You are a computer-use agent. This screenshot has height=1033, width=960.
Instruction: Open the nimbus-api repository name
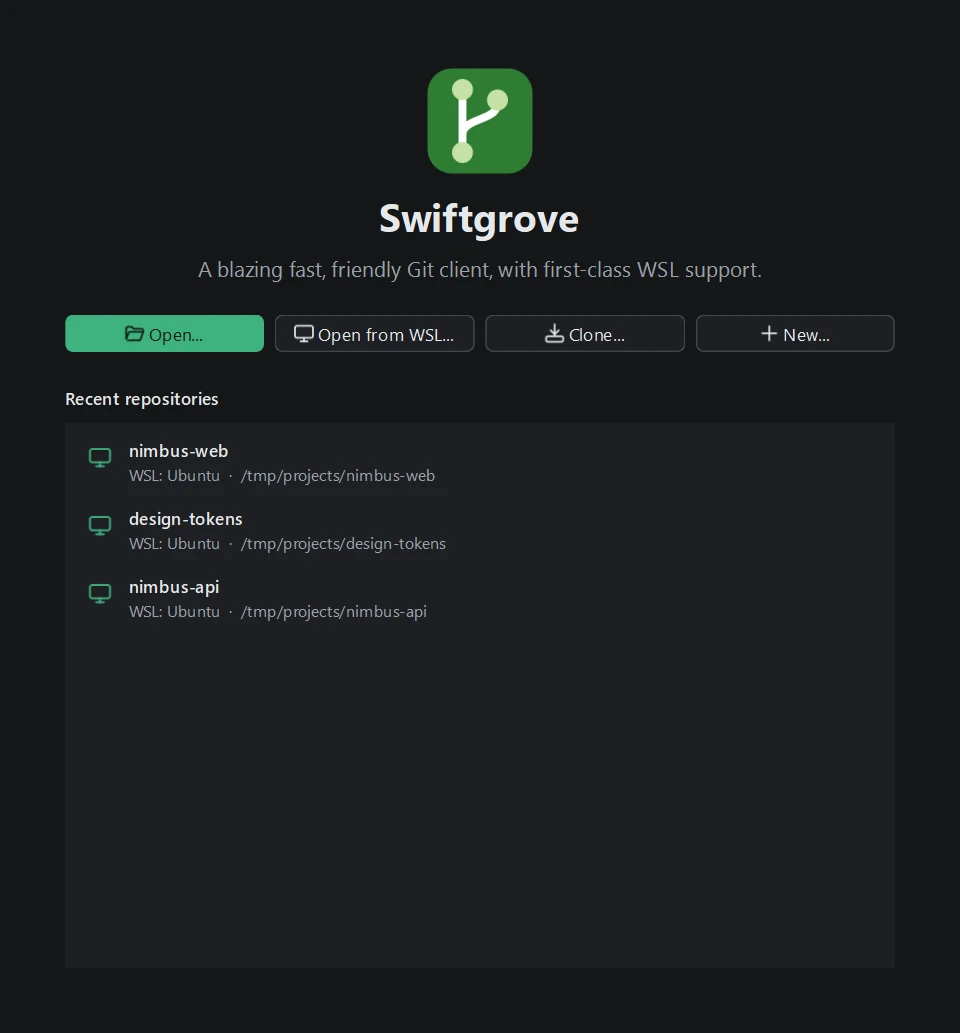coord(174,587)
